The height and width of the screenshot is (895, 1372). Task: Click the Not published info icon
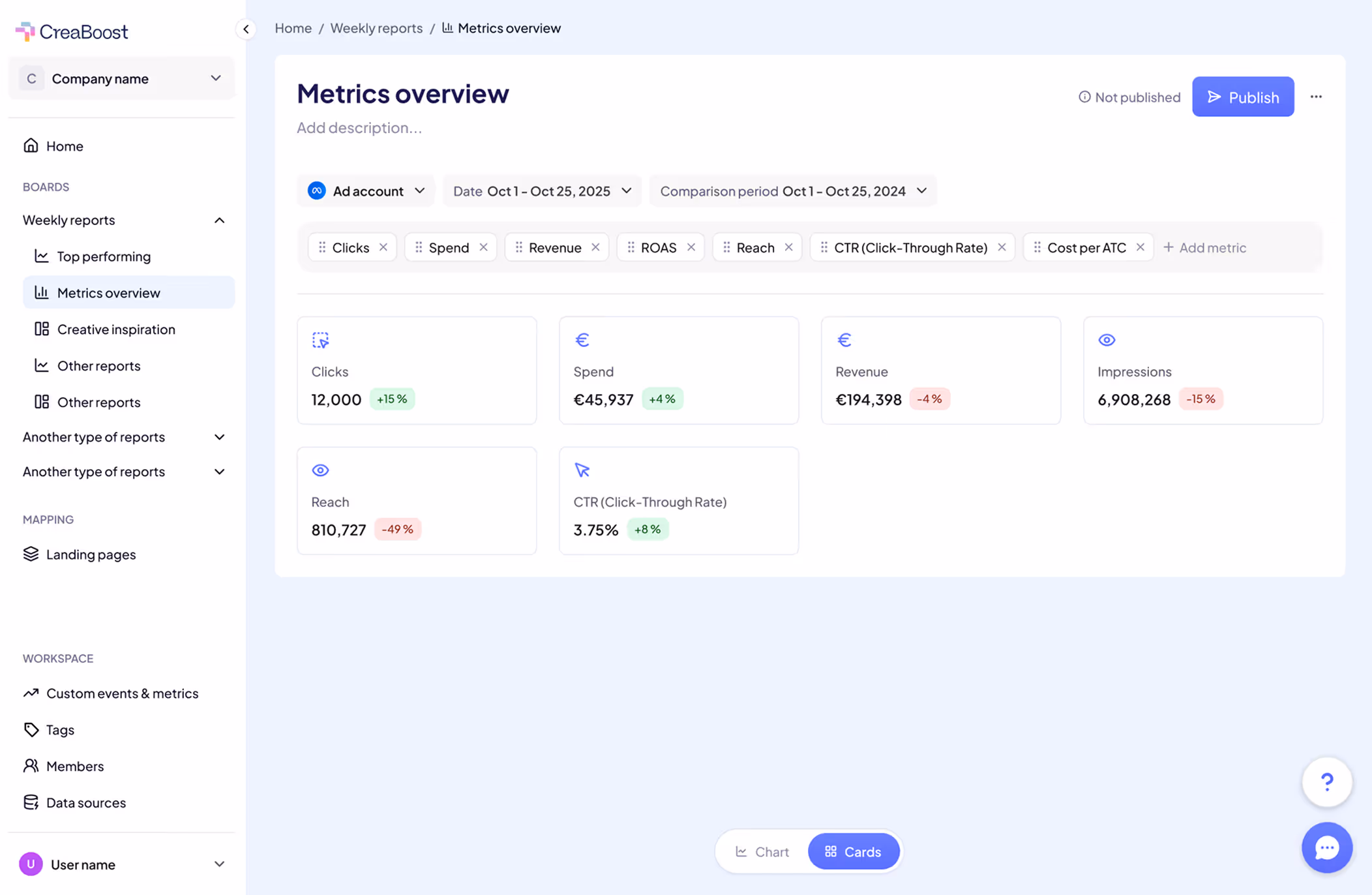point(1084,97)
